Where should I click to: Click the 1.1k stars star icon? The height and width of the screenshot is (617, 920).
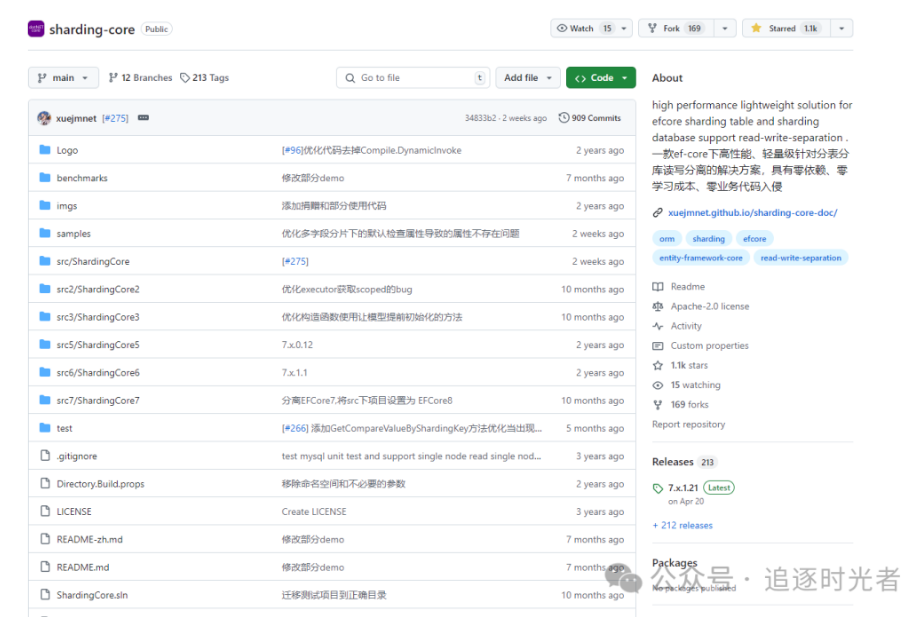pos(658,365)
